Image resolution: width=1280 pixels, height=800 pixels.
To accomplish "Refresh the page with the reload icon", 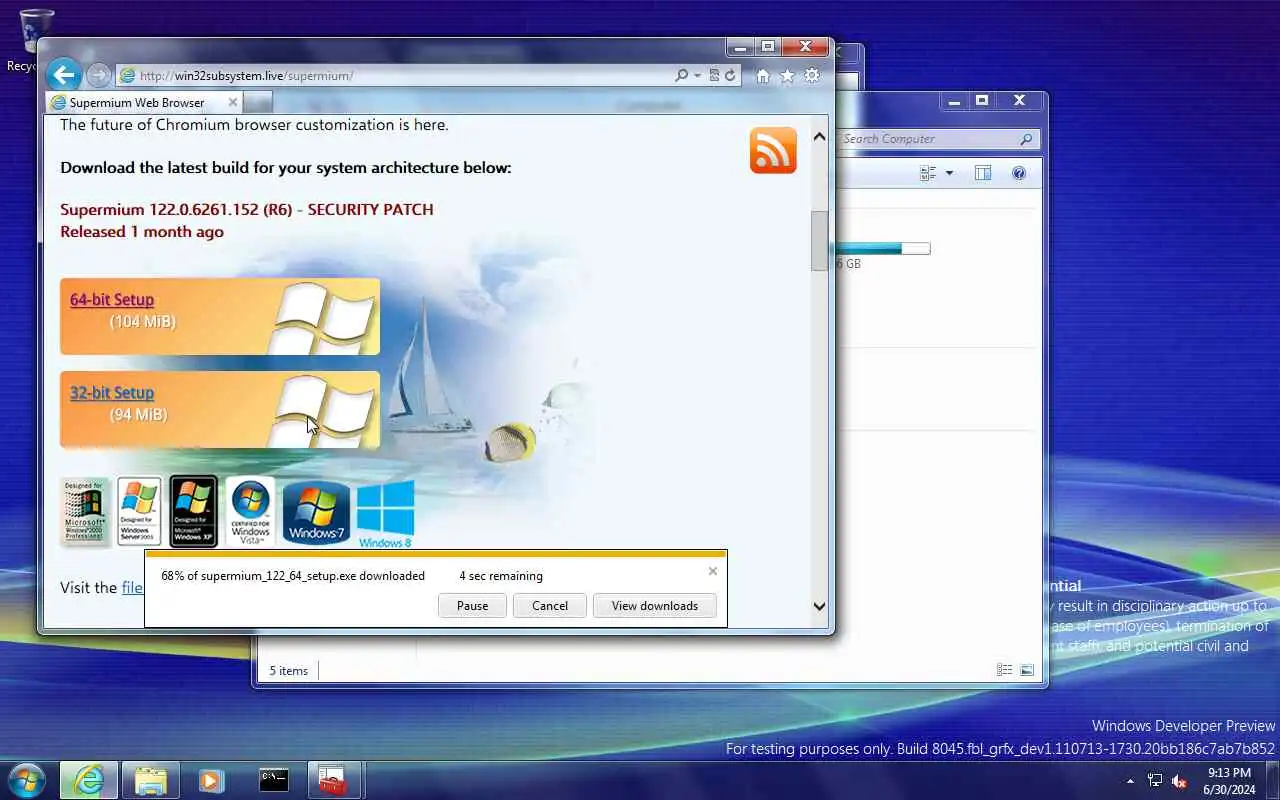I will click(x=730, y=75).
